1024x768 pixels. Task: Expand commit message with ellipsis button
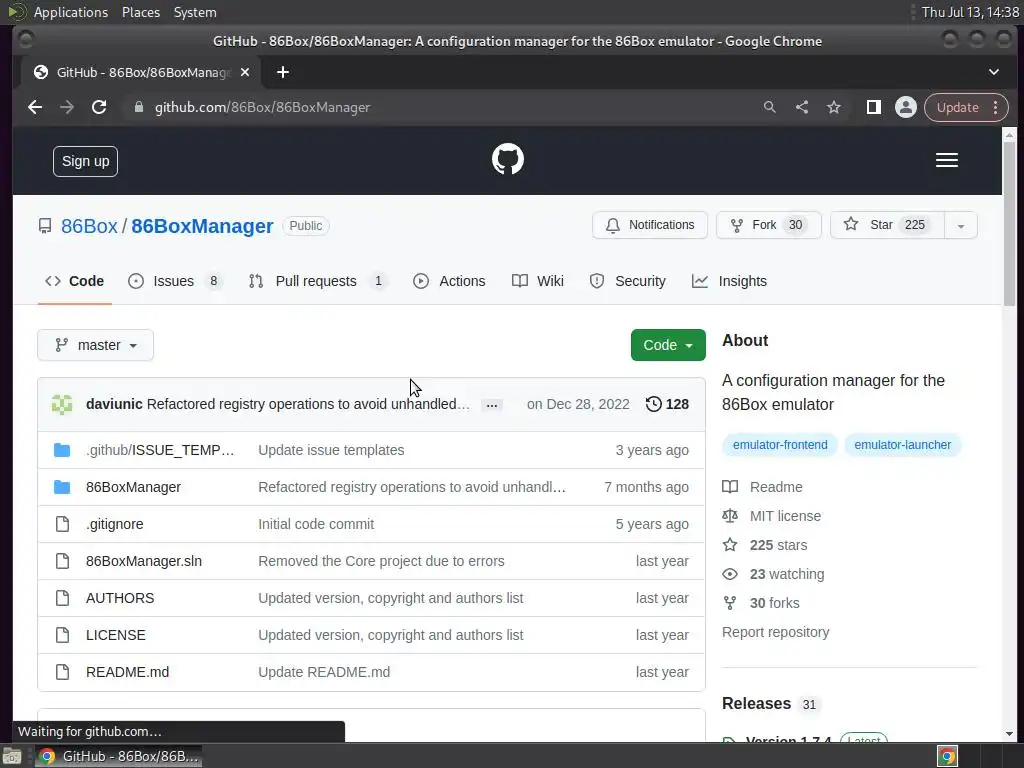point(492,405)
